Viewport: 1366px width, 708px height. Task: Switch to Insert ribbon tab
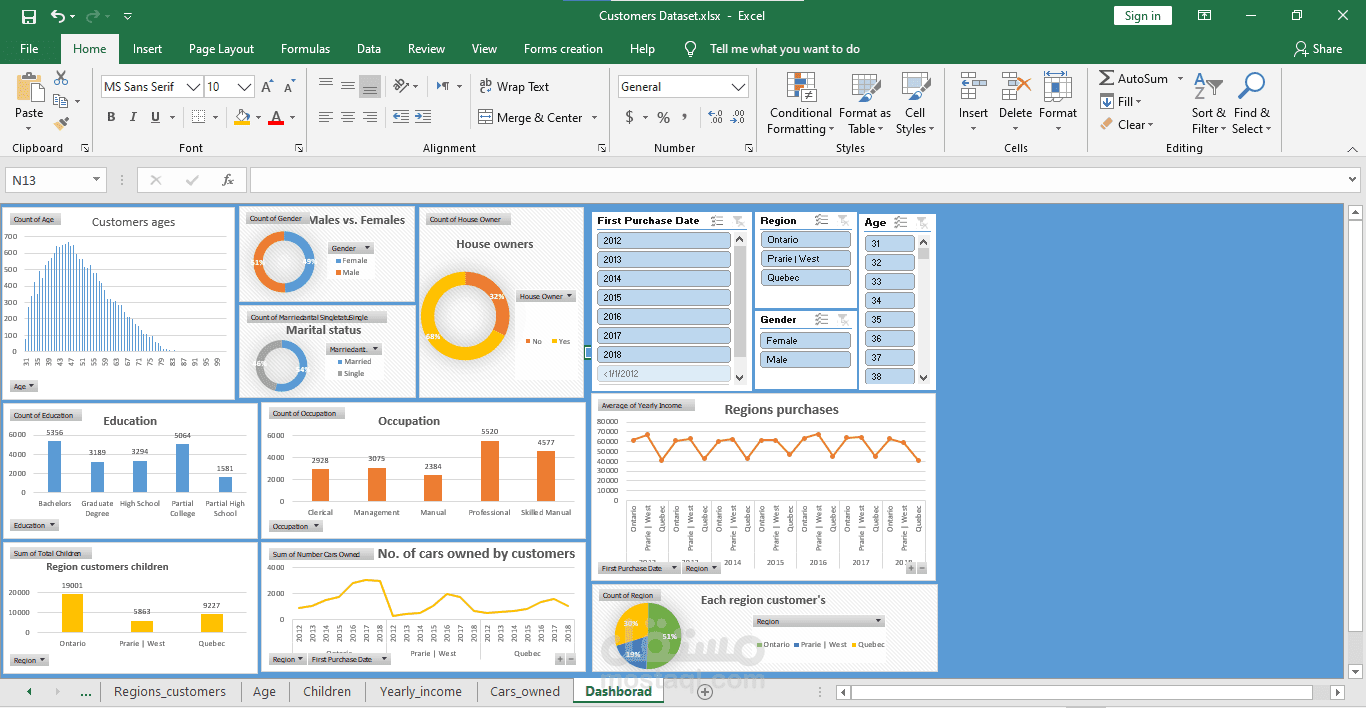pyautogui.click(x=147, y=49)
